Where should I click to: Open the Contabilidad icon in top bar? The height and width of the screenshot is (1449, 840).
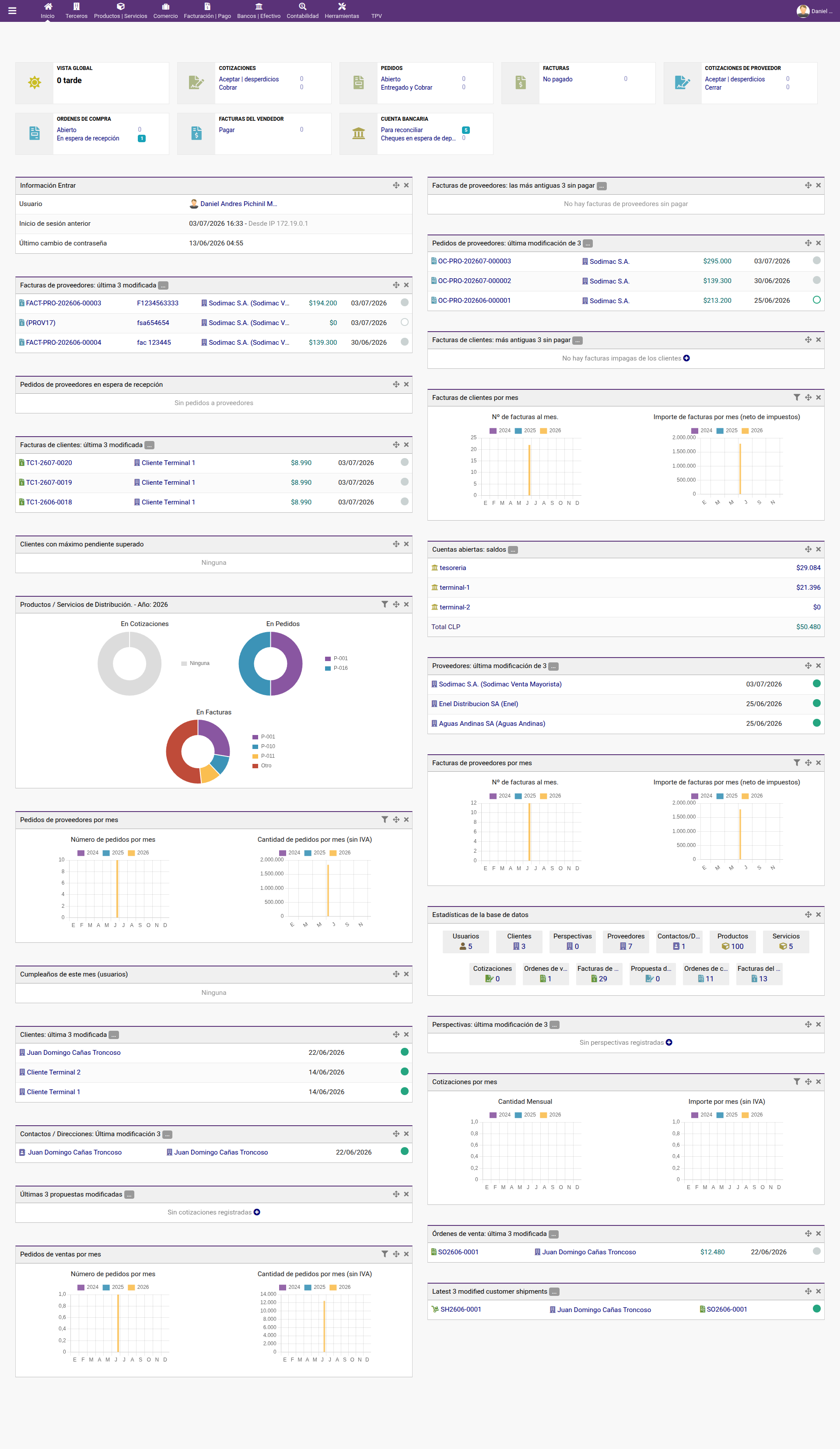tap(302, 6)
